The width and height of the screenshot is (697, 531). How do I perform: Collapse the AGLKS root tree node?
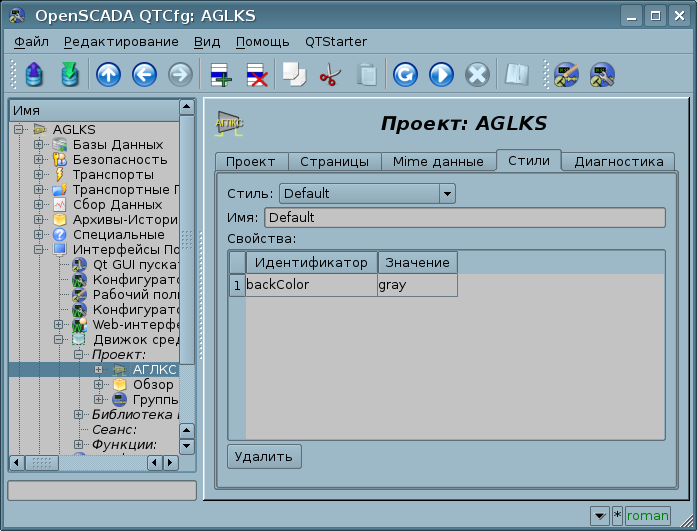point(19,130)
